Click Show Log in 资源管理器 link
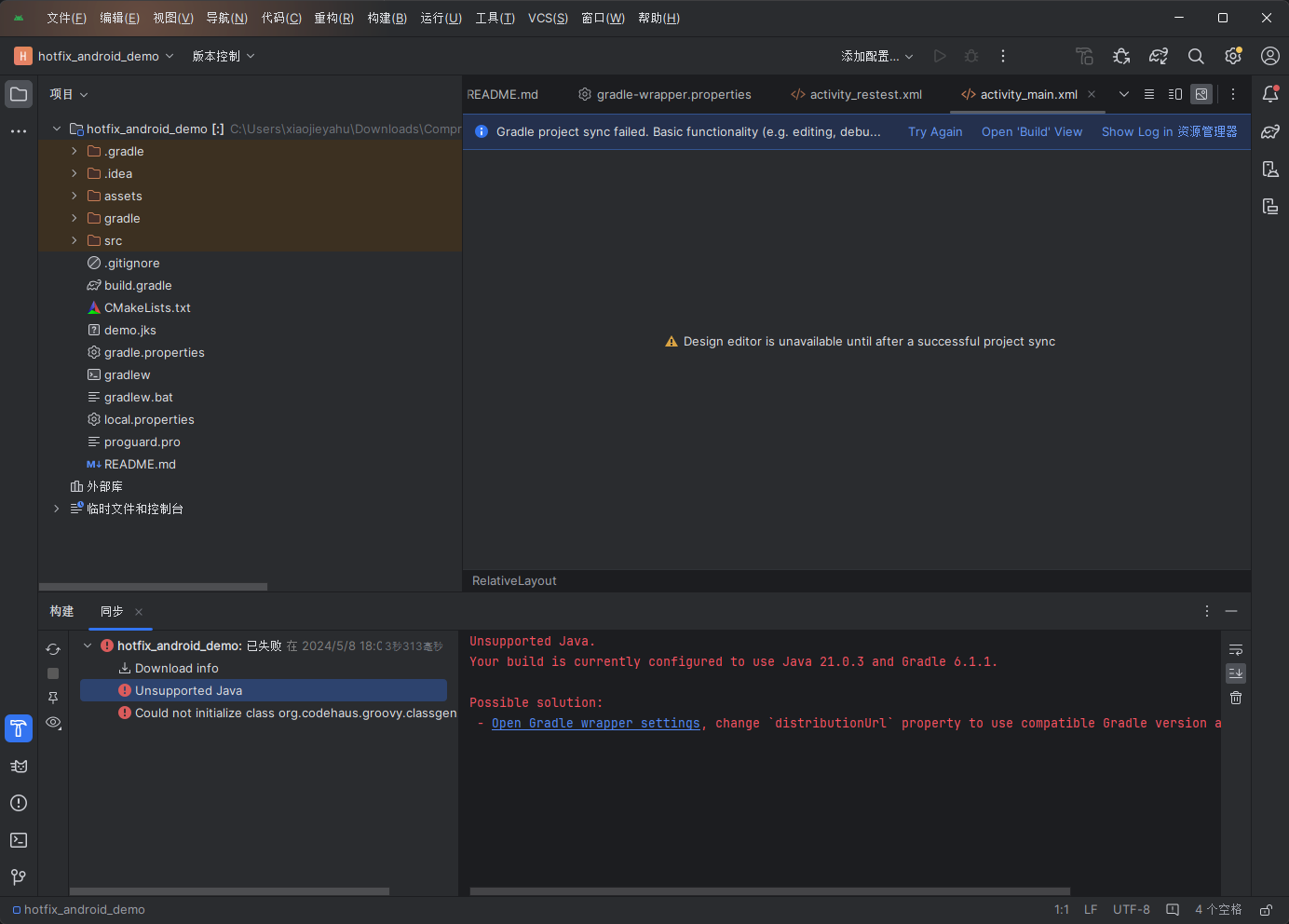This screenshot has width=1289, height=924. 1170,131
